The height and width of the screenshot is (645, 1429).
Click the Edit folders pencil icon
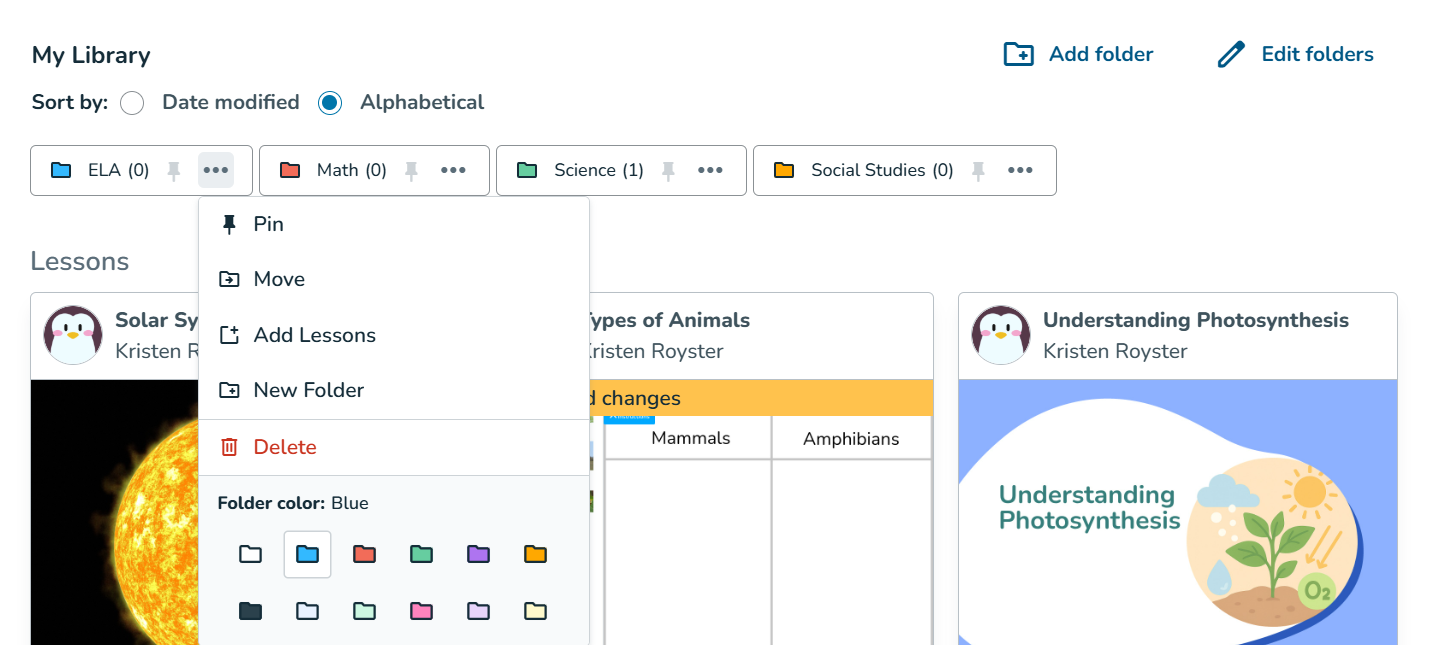click(x=1231, y=54)
